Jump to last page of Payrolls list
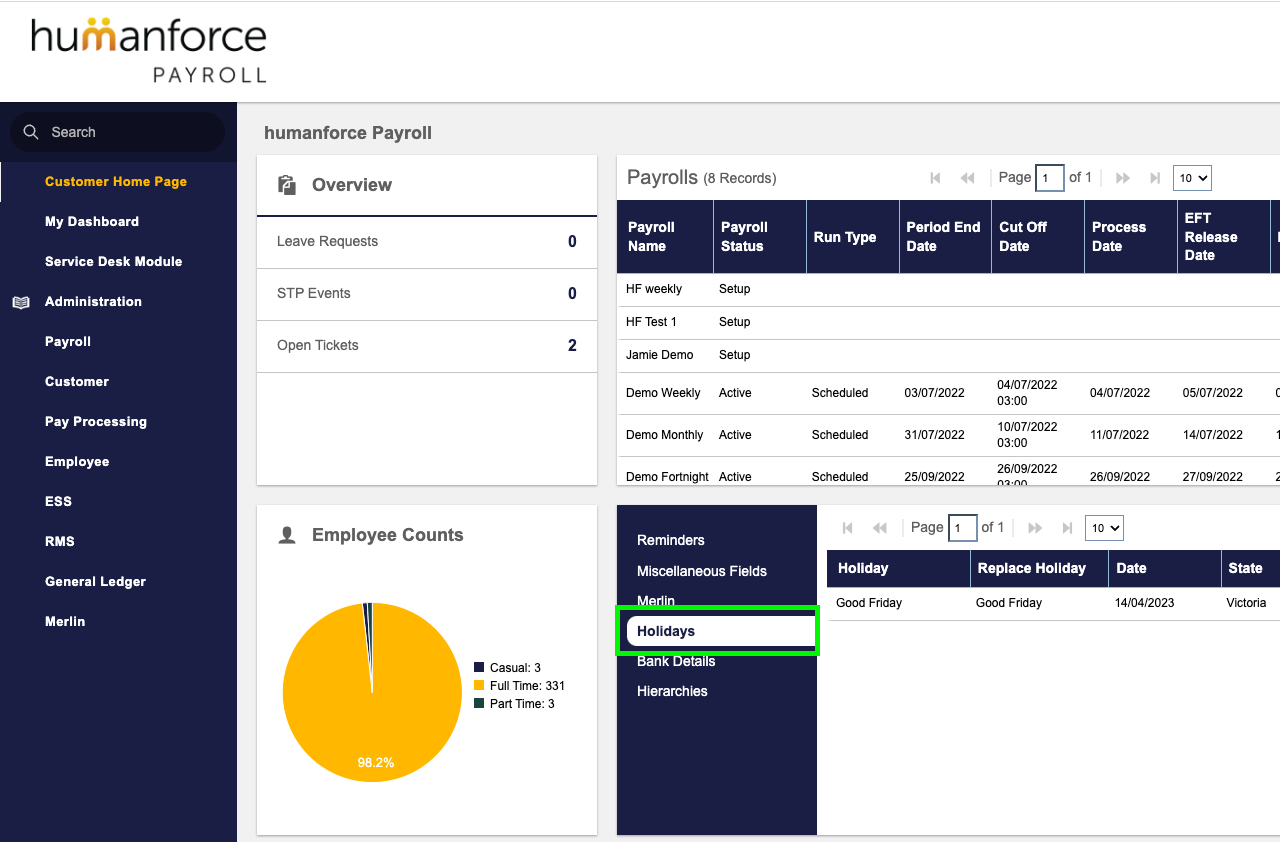Screen dimensions: 1280x842 1155,177
